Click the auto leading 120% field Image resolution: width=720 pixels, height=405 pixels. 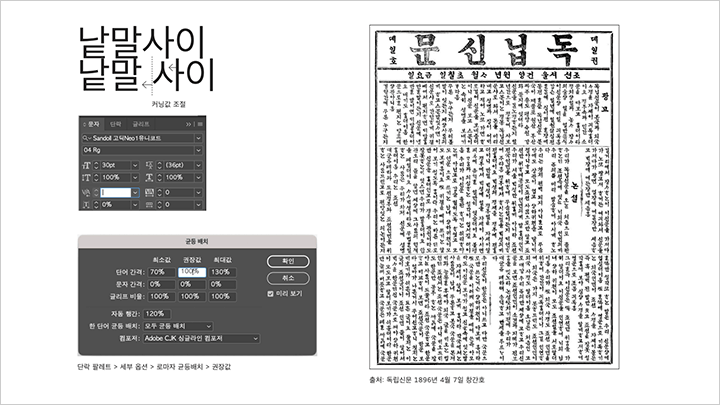tap(158, 314)
